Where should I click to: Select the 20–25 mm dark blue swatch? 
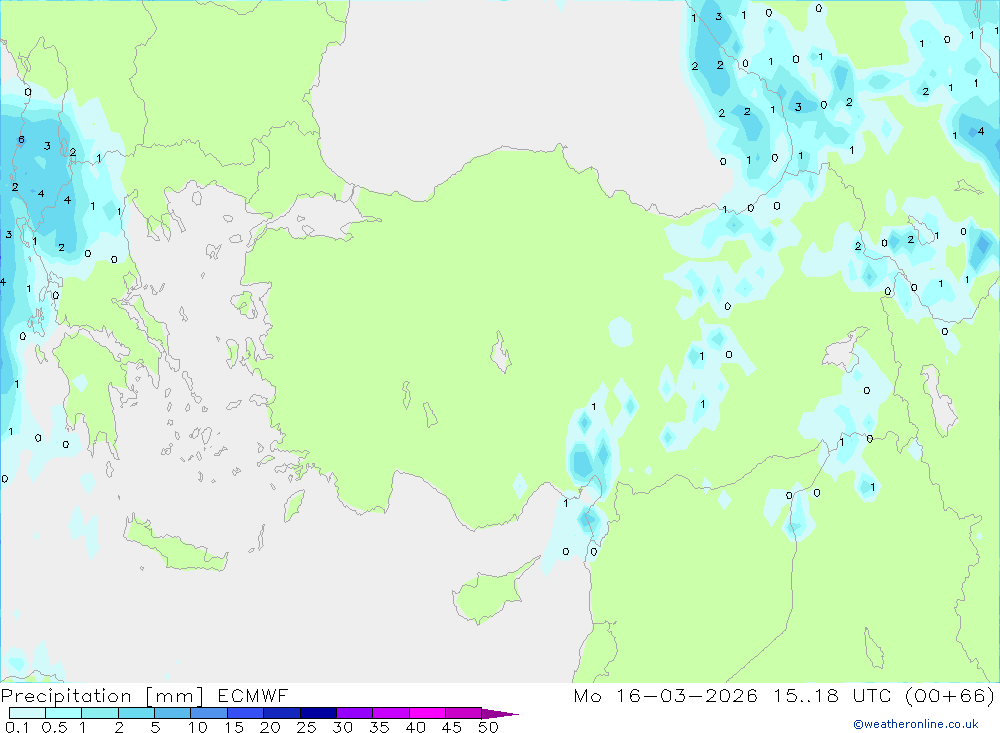click(x=282, y=713)
